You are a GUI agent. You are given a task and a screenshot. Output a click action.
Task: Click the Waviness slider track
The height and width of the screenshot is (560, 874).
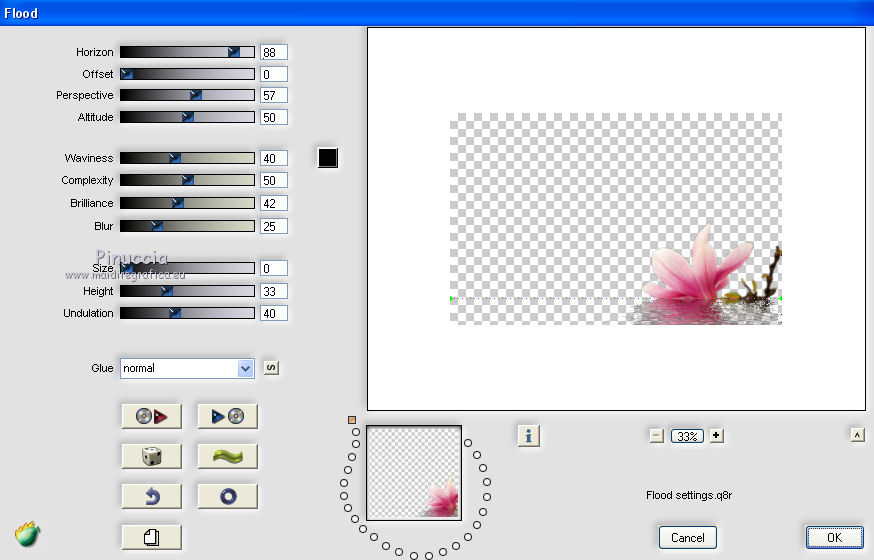[187, 158]
